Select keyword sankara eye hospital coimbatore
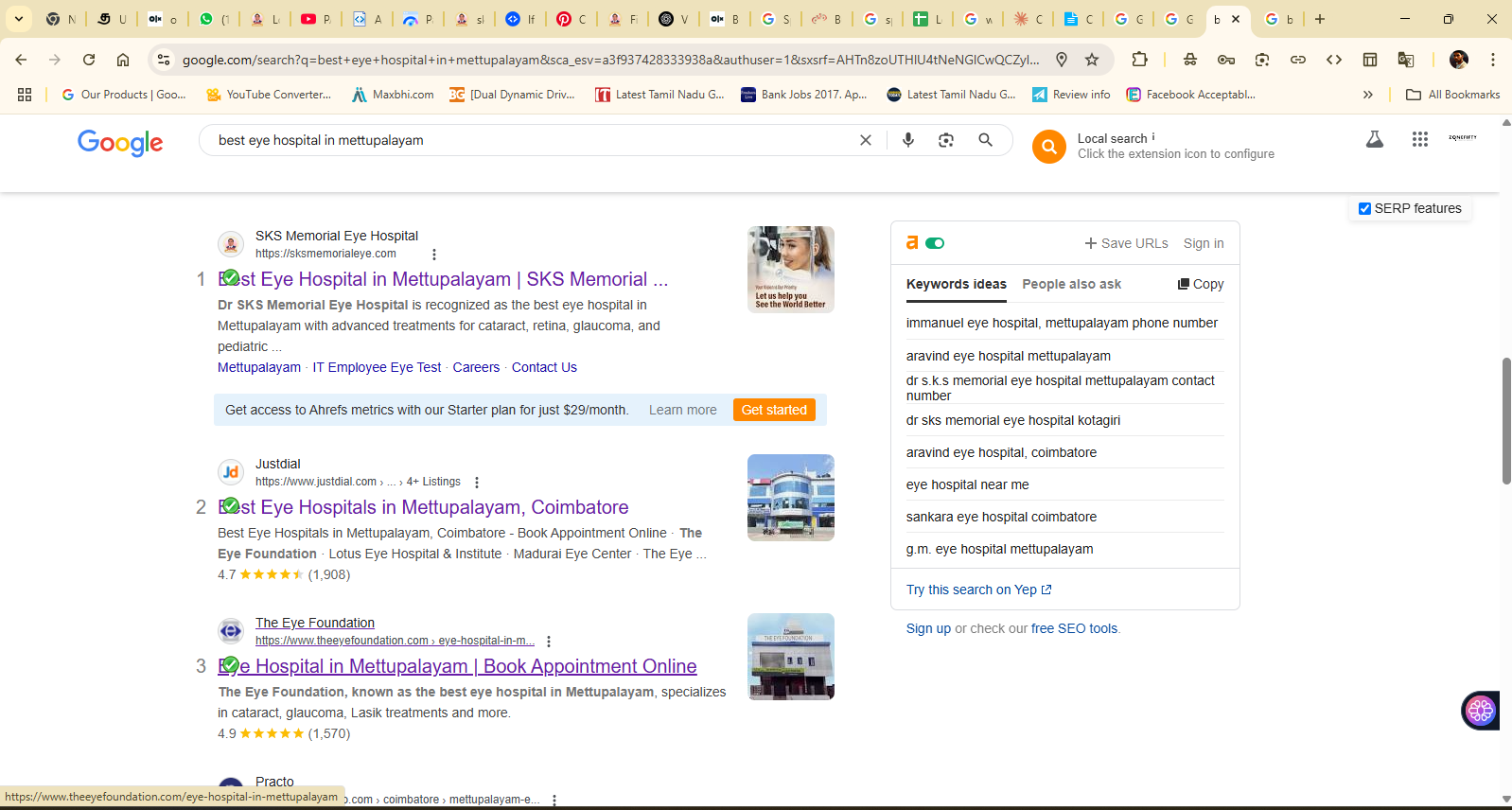This screenshot has height=810, width=1512. 1001,517
